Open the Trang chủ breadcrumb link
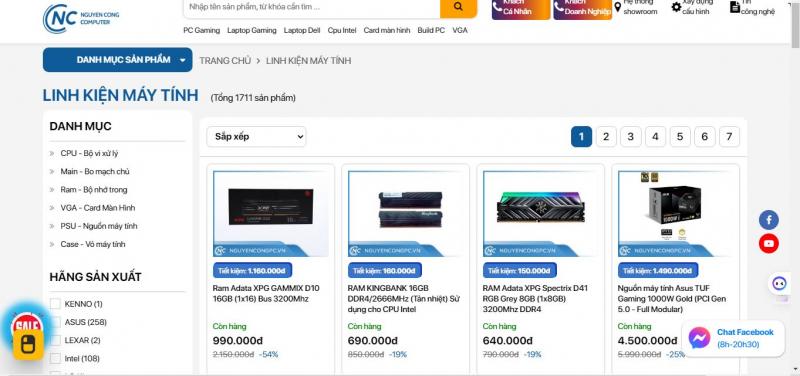 (225, 61)
